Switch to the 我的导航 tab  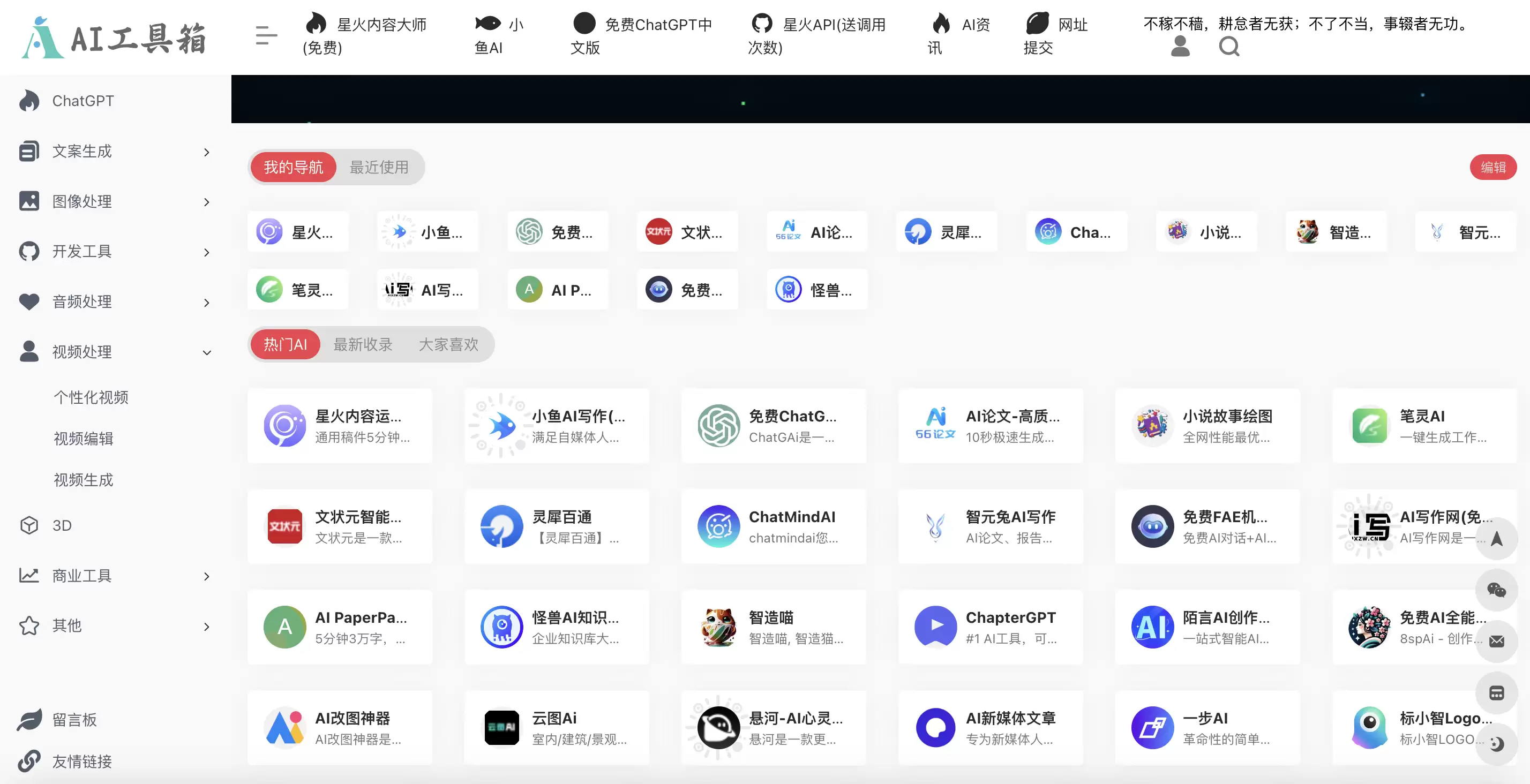click(294, 168)
